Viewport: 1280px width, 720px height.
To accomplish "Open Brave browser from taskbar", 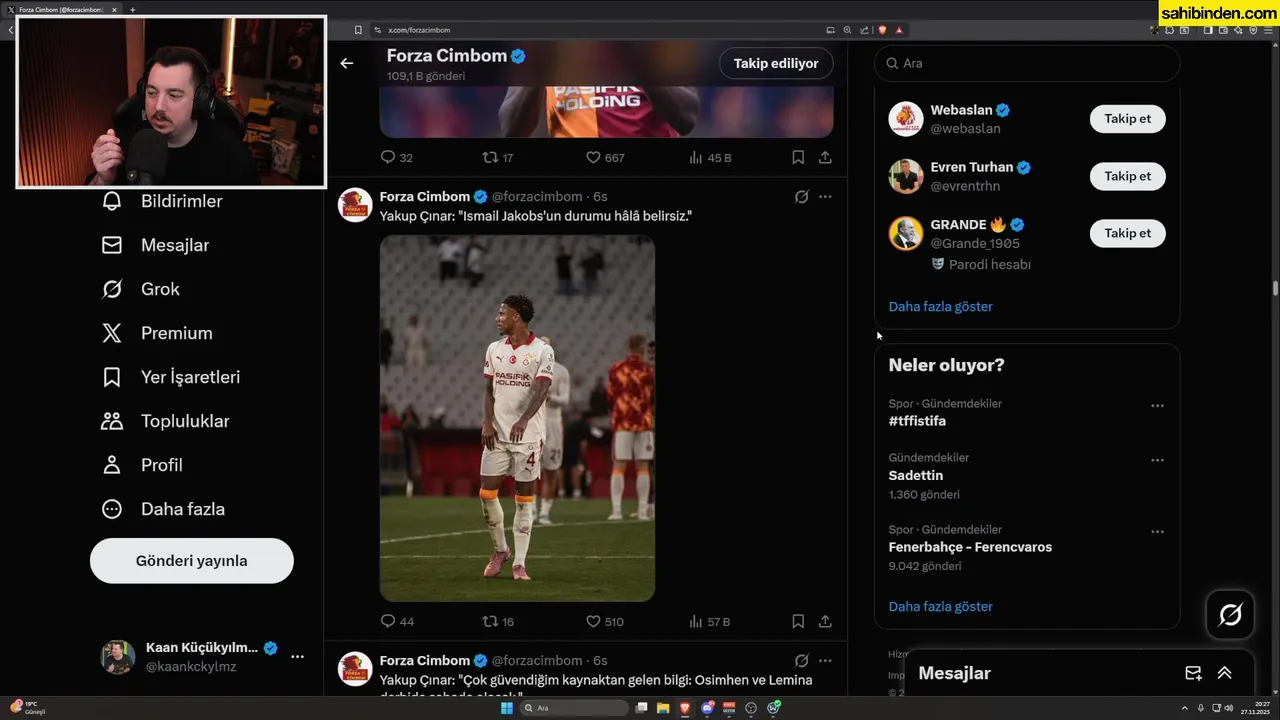I will click(x=685, y=708).
